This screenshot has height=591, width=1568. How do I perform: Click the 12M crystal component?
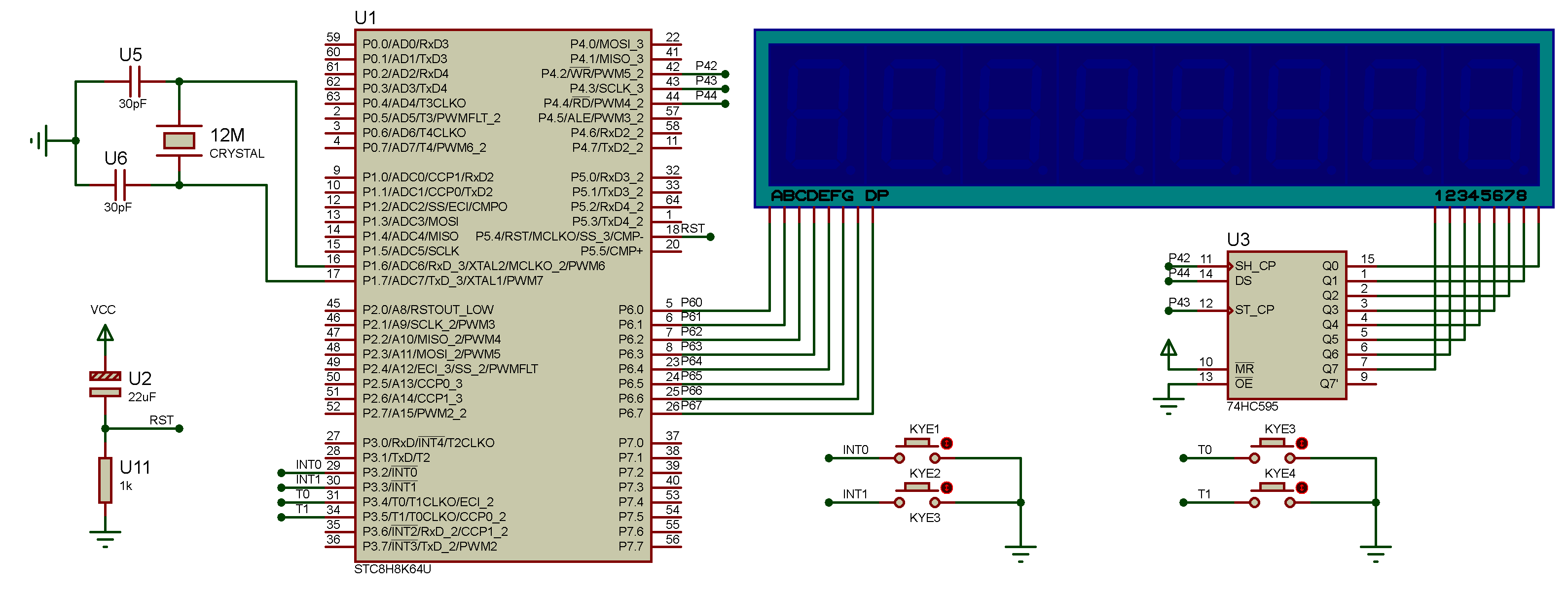179,140
